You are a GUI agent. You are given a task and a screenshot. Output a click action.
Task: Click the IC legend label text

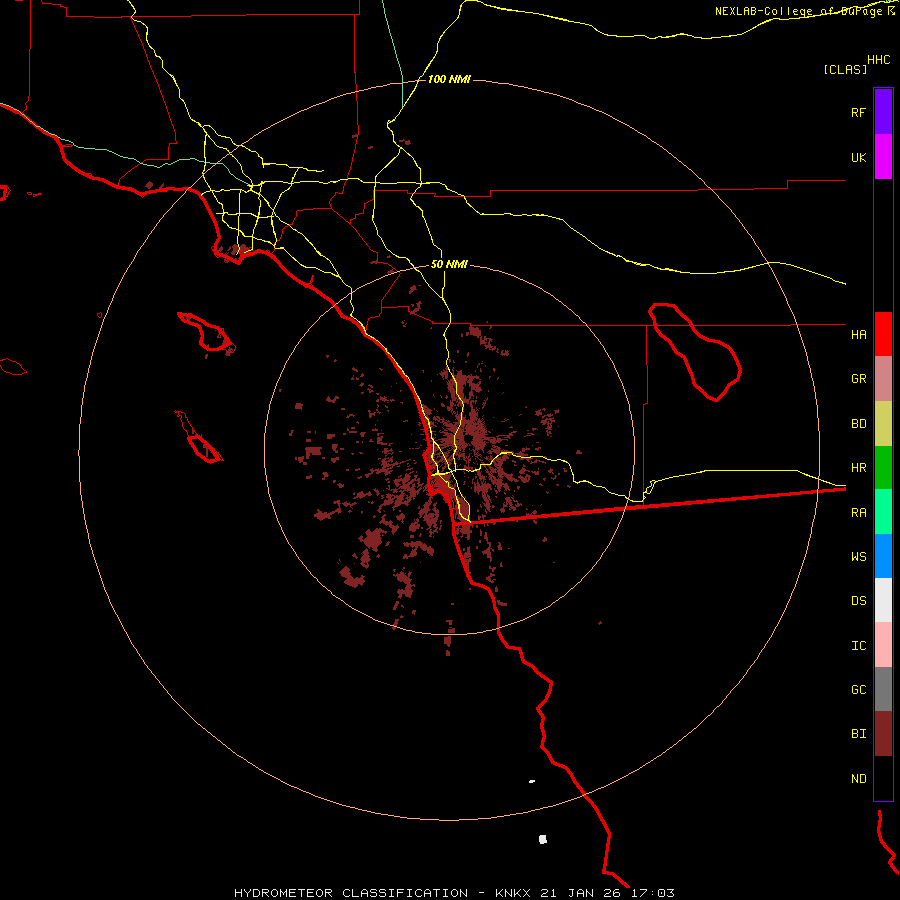tap(858, 646)
